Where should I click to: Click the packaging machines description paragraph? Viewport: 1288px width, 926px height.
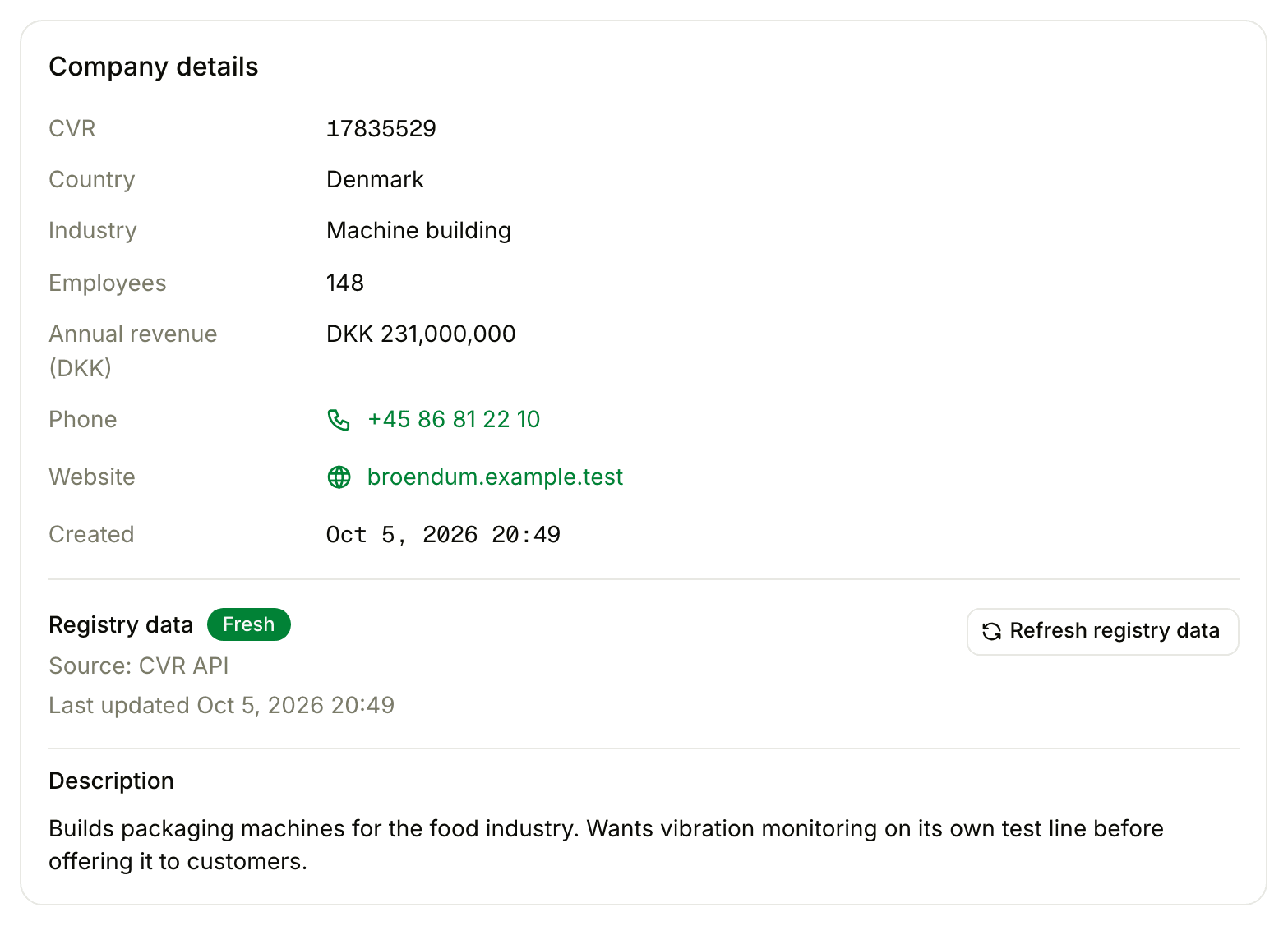(606, 845)
